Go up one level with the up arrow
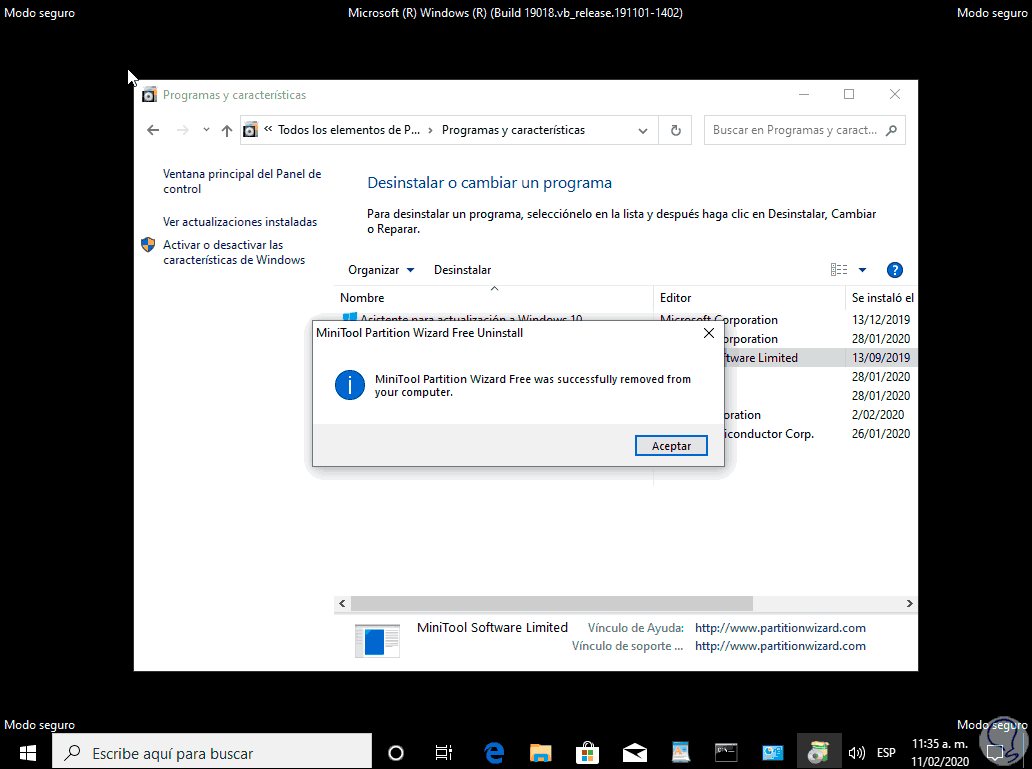This screenshot has height=769, width=1032. point(227,130)
